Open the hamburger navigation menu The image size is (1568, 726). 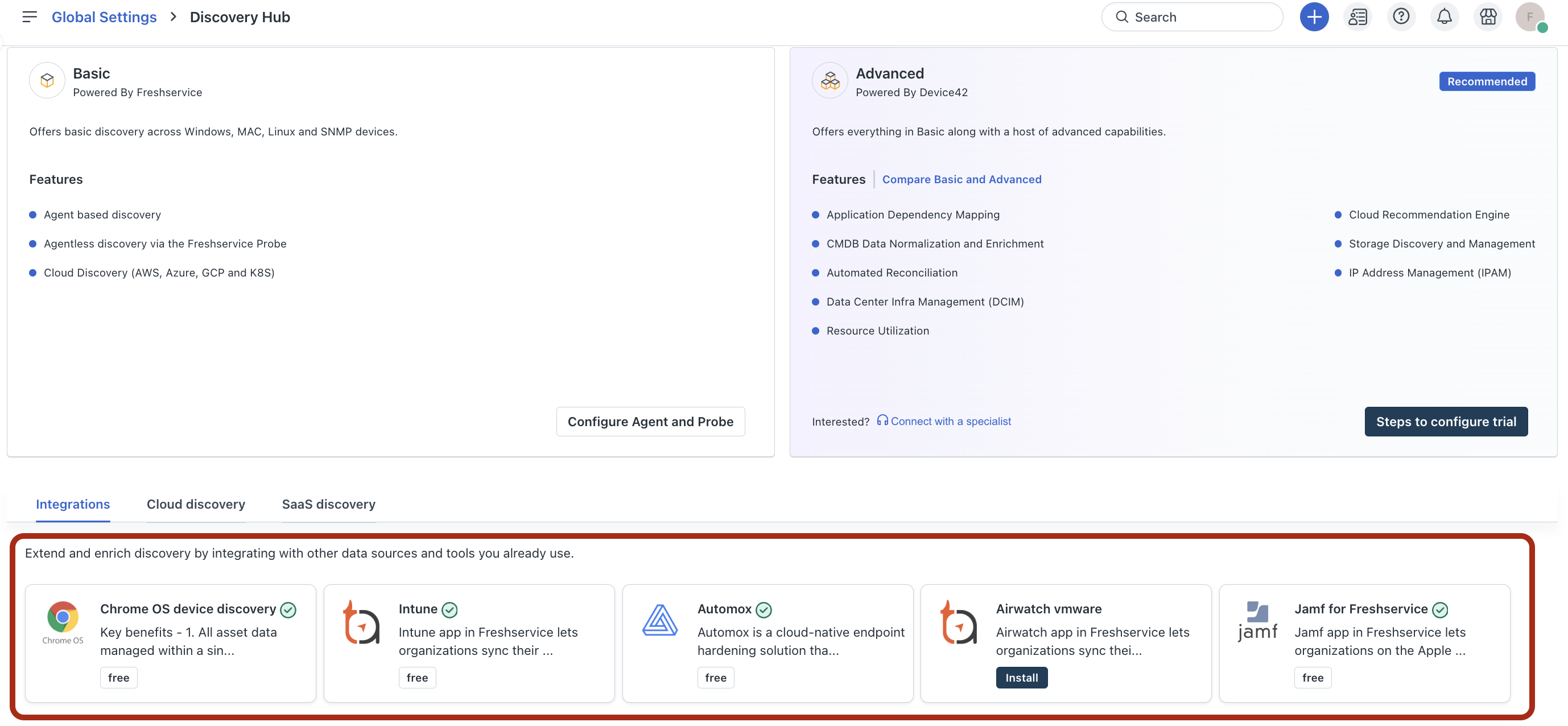pos(29,17)
